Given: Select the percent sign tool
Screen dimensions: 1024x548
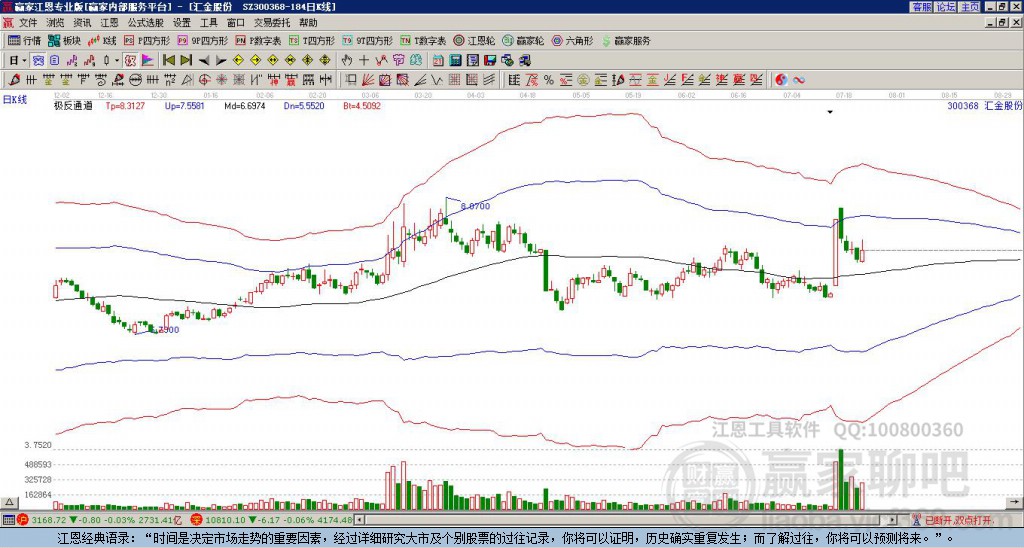Looking at the screenshot, I should pos(548,79).
